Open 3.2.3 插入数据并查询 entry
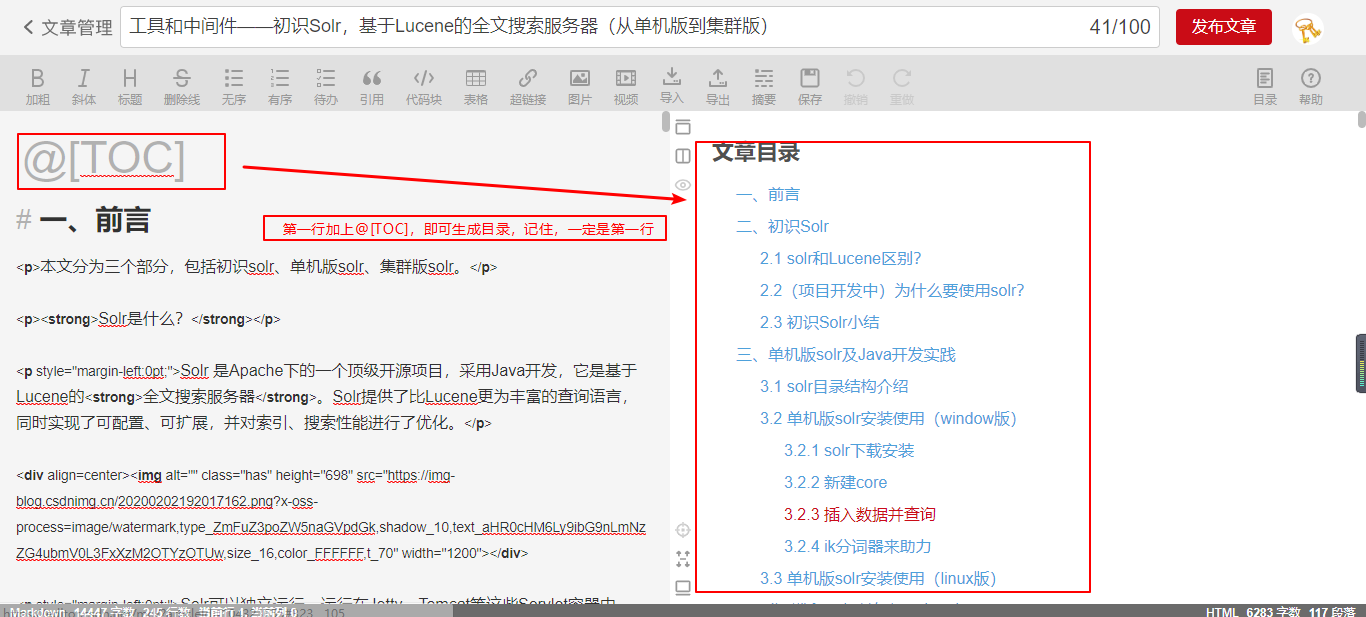 [860, 515]
